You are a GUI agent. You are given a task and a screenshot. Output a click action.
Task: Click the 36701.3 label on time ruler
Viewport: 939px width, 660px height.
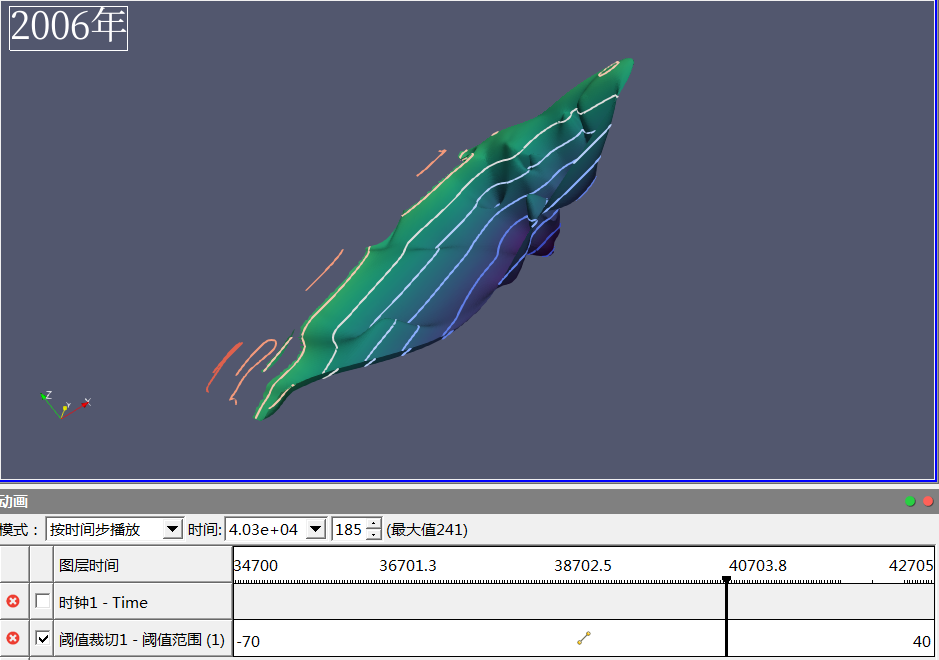(x=408, y=565)
